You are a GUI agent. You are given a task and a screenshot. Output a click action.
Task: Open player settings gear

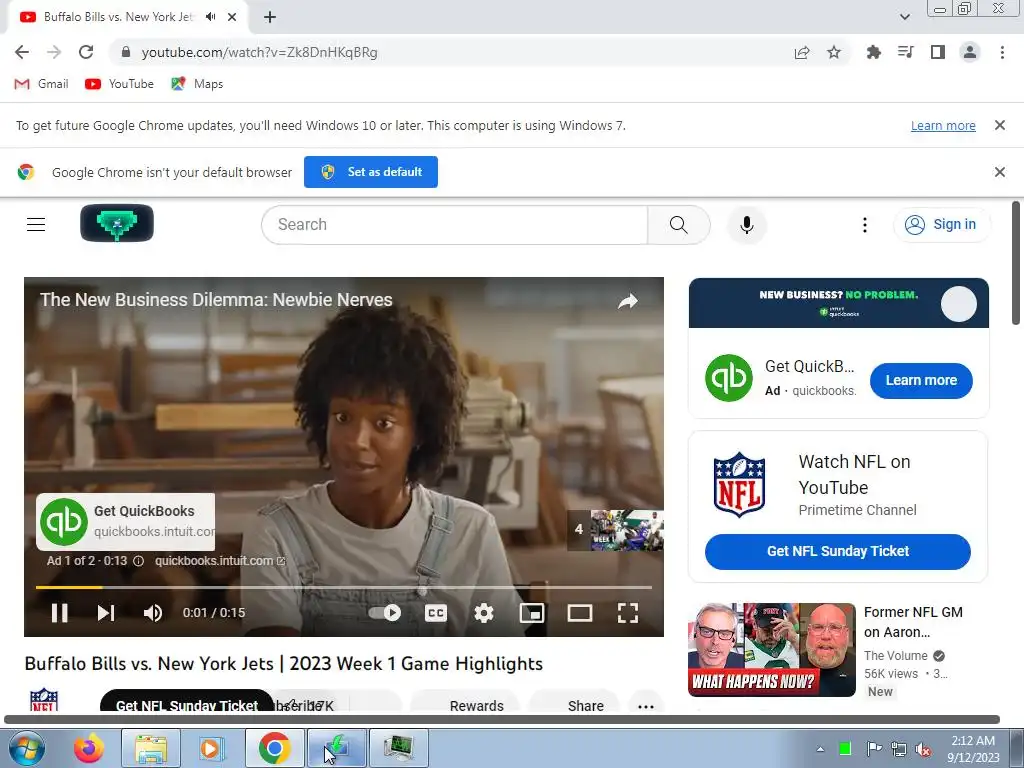[x=484, y=613]
